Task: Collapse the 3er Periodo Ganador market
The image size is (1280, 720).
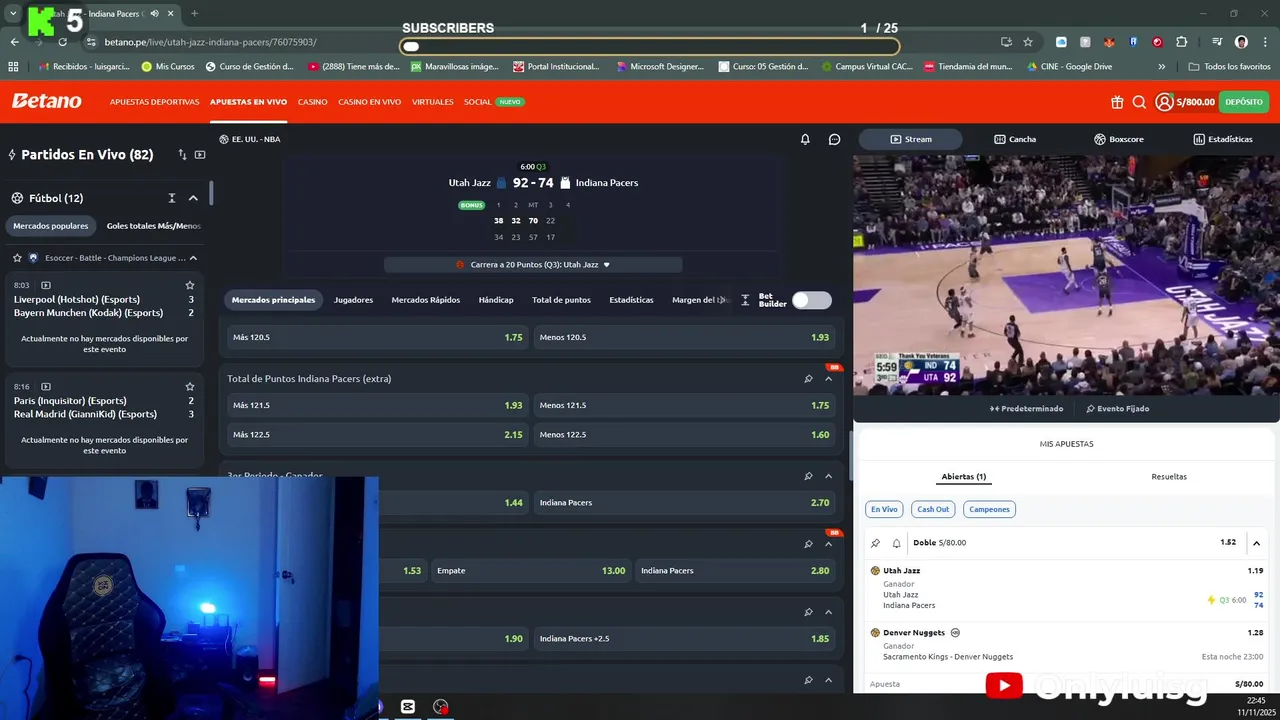Action: [x=828, y=476]
